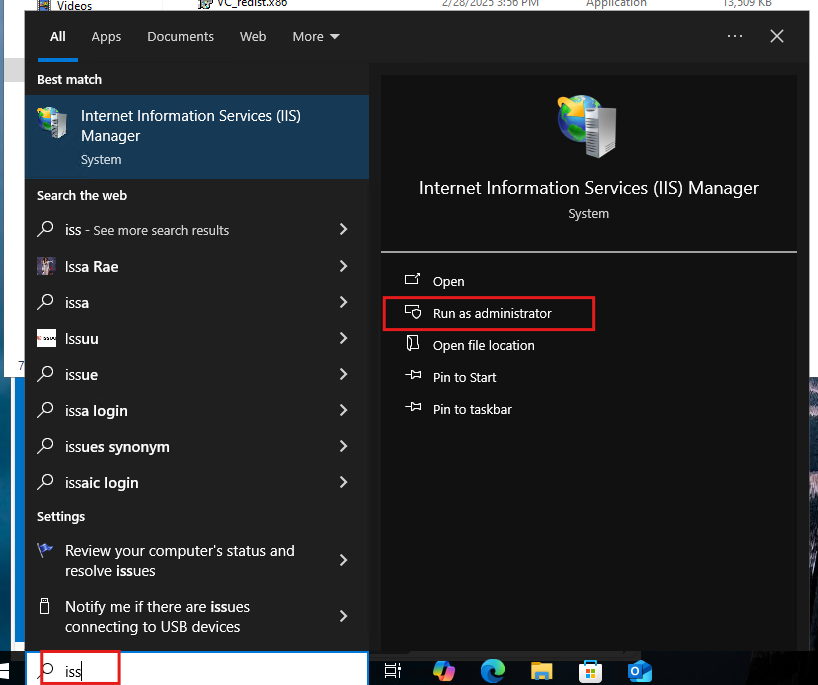Select the 'issues synonym' suggestion

pyautogui.click(x=197, y=447)
